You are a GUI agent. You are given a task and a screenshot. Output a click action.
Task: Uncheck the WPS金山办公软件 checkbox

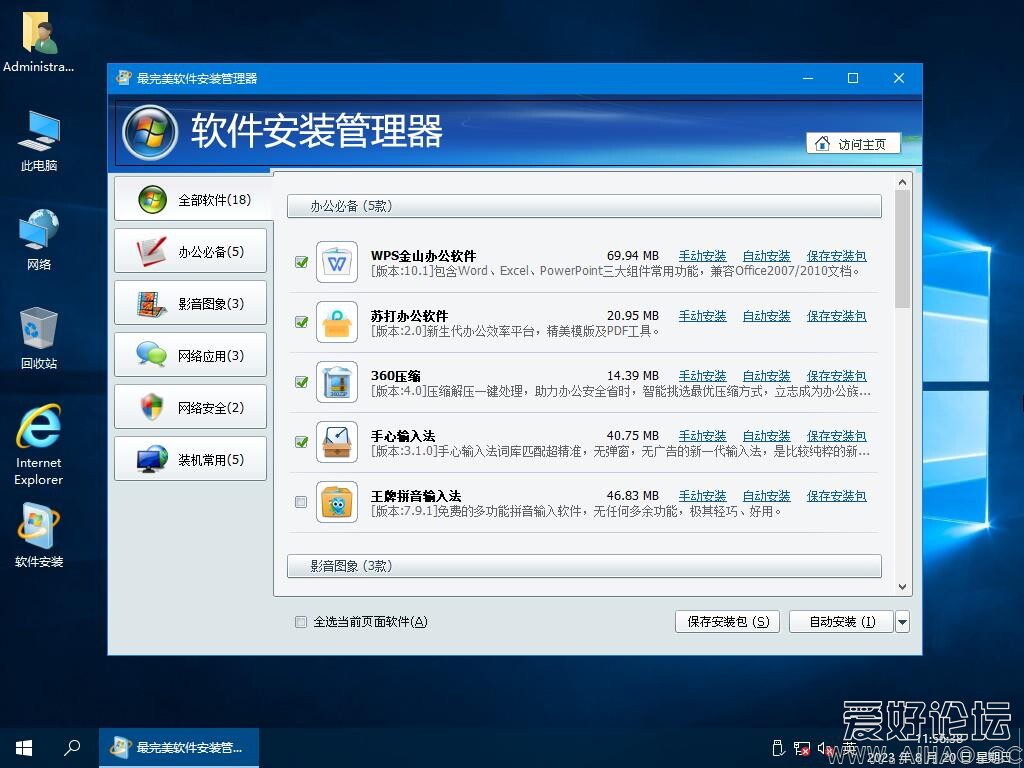[x=301, y=262]
